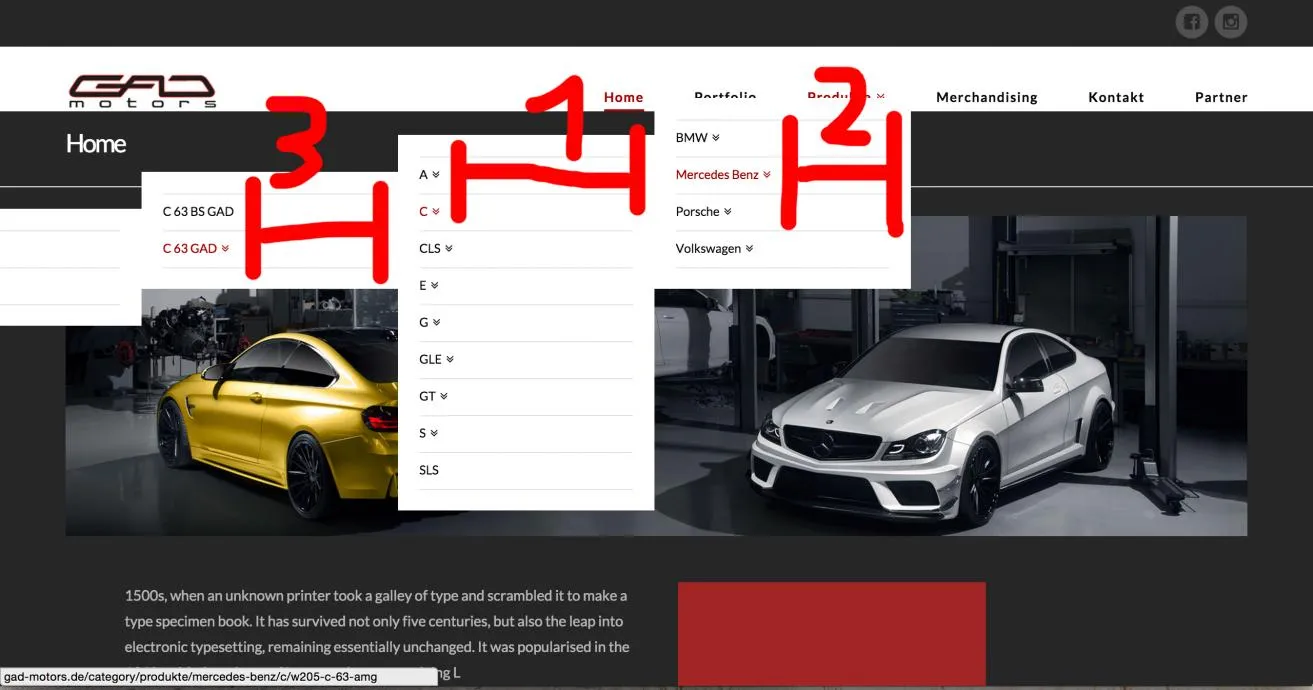Expand the red C class entry
Viewport: 1313px width, 690px height.
[x=429, y=212]
